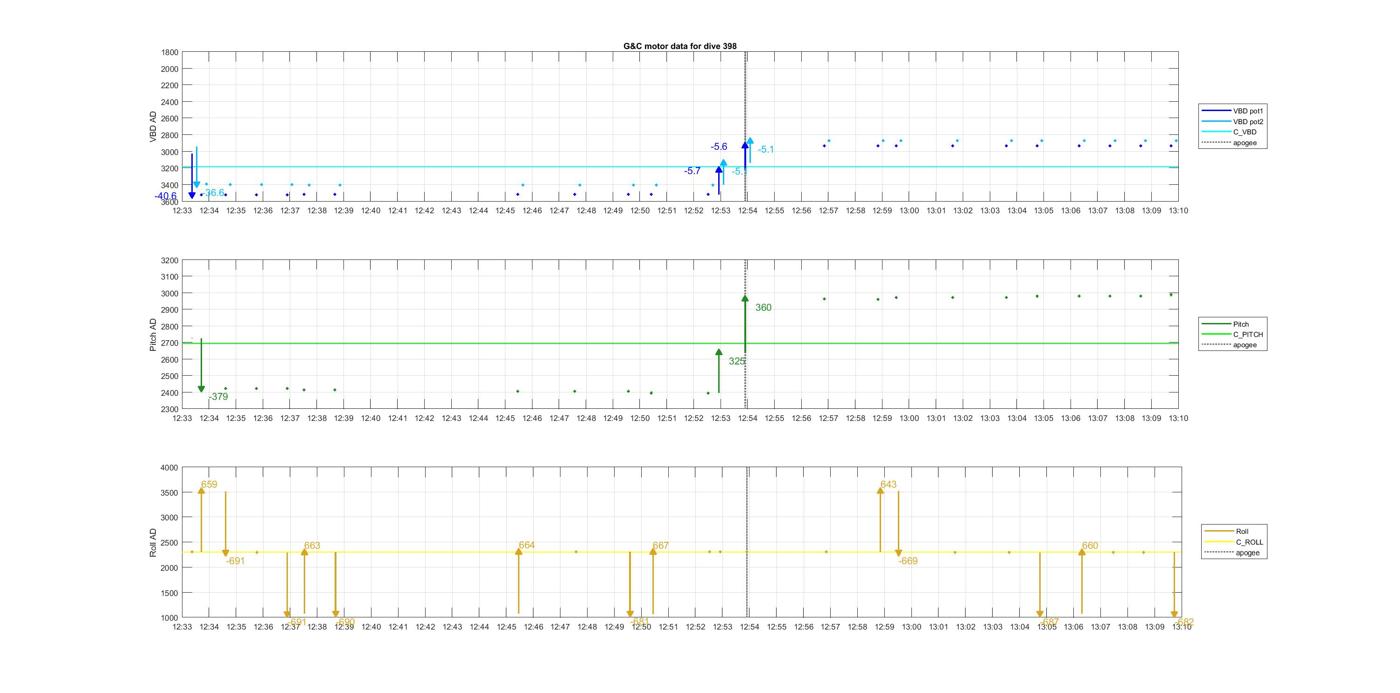Click the roll arrow labeled 660
The width and height of the screenshot is (1400, 693).
(x=1082, y=580)
